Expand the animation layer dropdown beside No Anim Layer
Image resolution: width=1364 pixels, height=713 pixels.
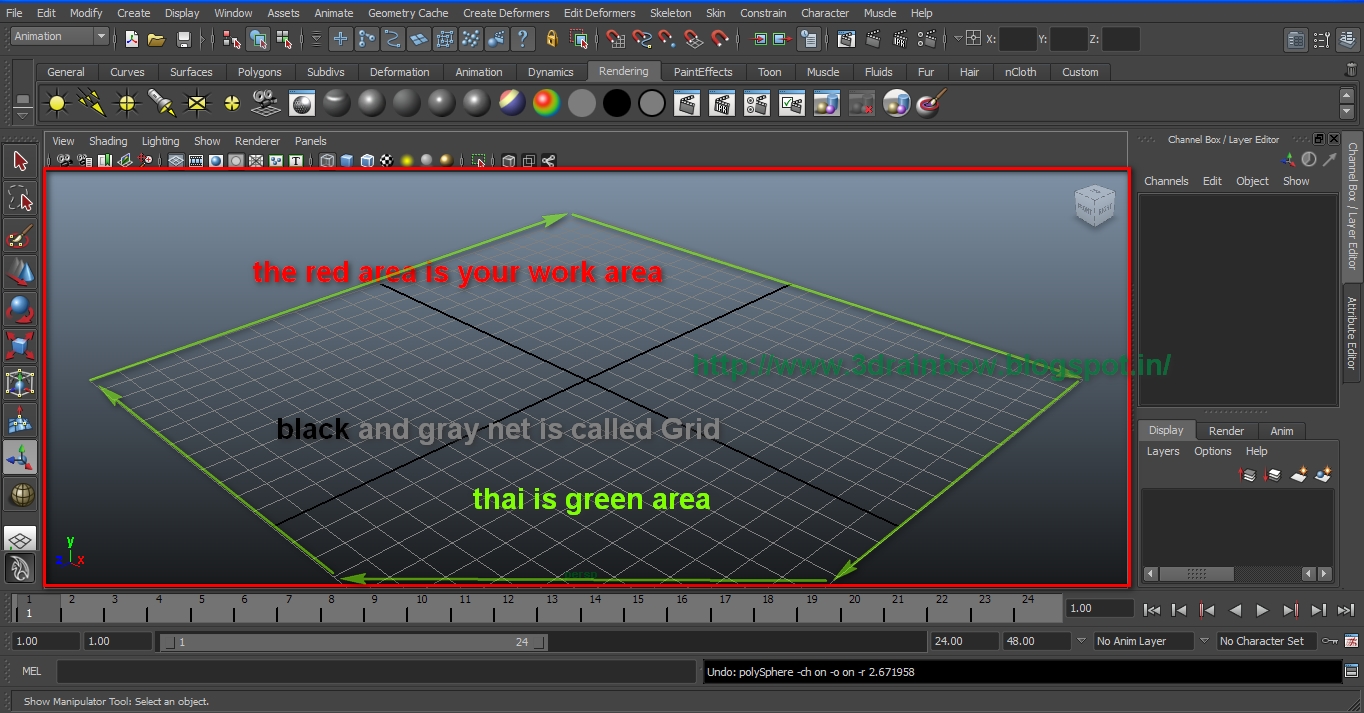pos(1080,641)
